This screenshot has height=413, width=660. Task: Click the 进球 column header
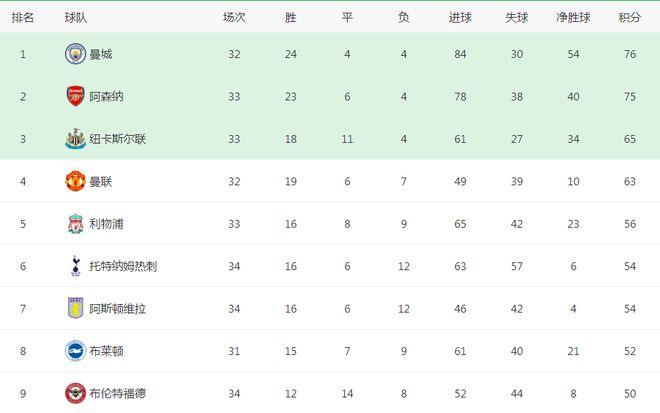point(460,17)
